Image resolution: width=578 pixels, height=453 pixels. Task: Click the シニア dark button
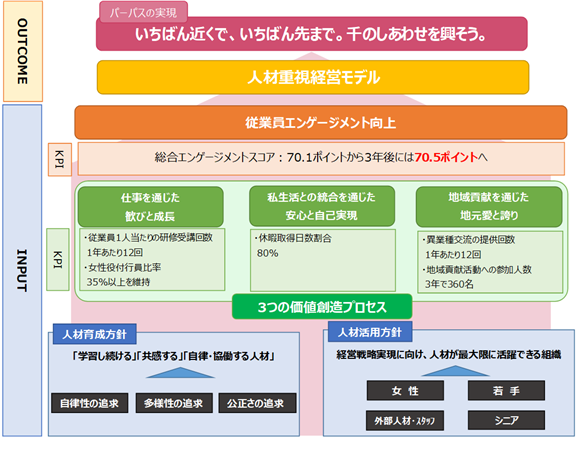(x=506, y=420)
